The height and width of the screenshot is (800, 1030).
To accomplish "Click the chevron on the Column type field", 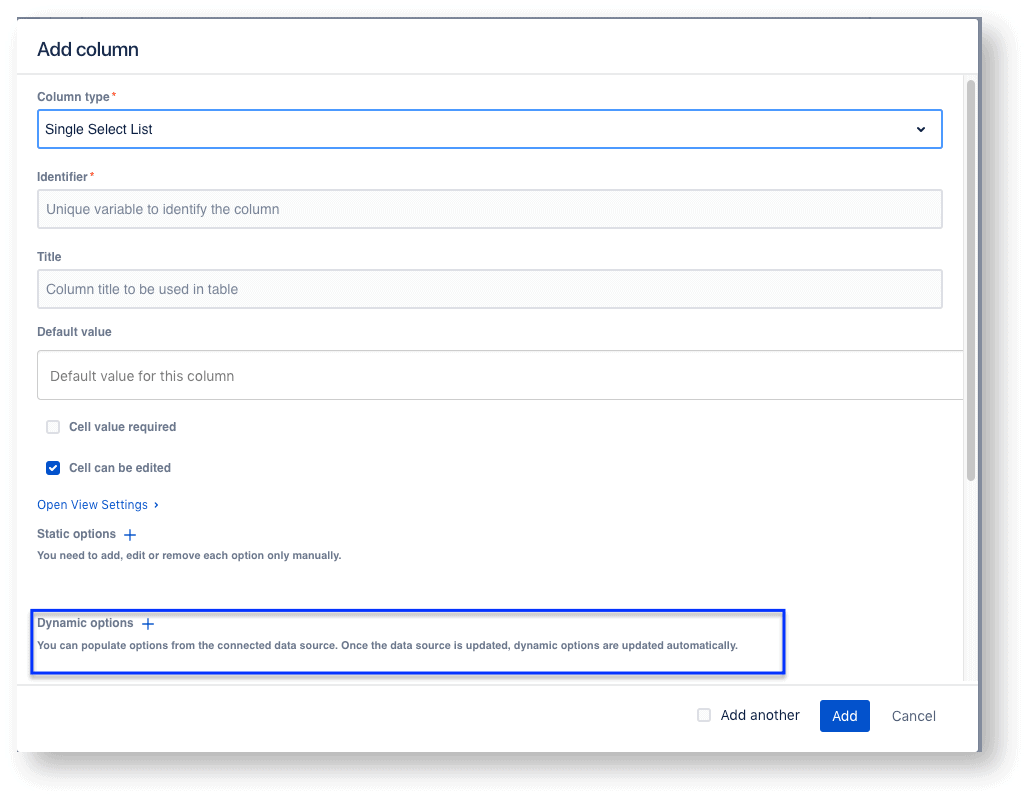I will [x=921, y=129].
